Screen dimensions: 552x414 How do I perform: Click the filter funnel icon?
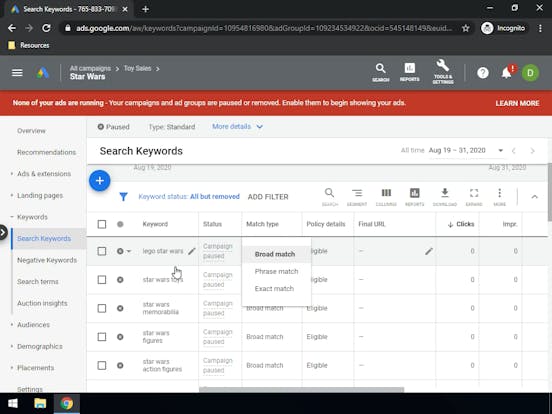[123, 196]
